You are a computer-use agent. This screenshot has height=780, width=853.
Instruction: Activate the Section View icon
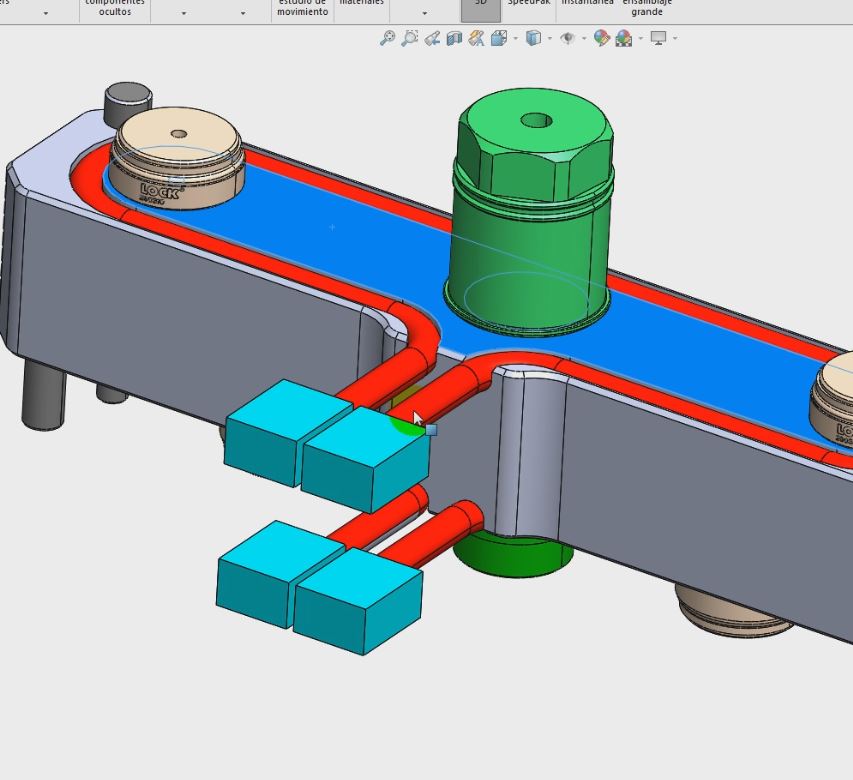point(454,38)
